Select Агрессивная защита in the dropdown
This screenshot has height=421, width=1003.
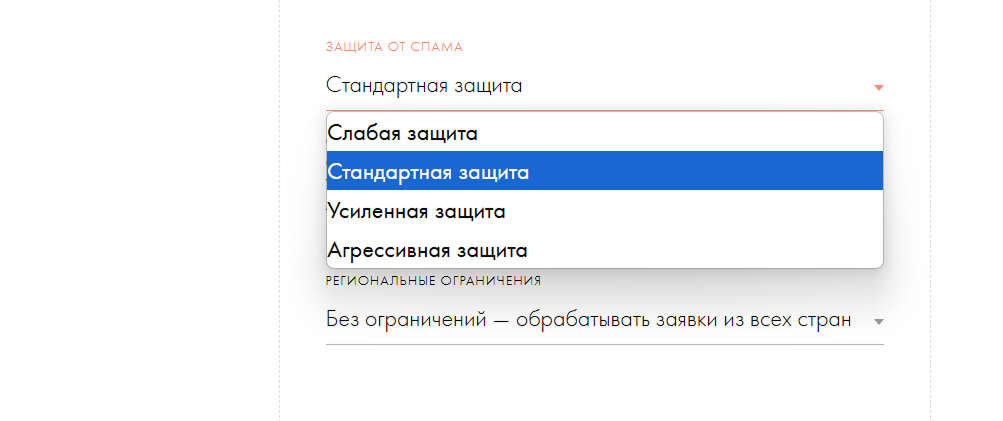coord(604,249)
